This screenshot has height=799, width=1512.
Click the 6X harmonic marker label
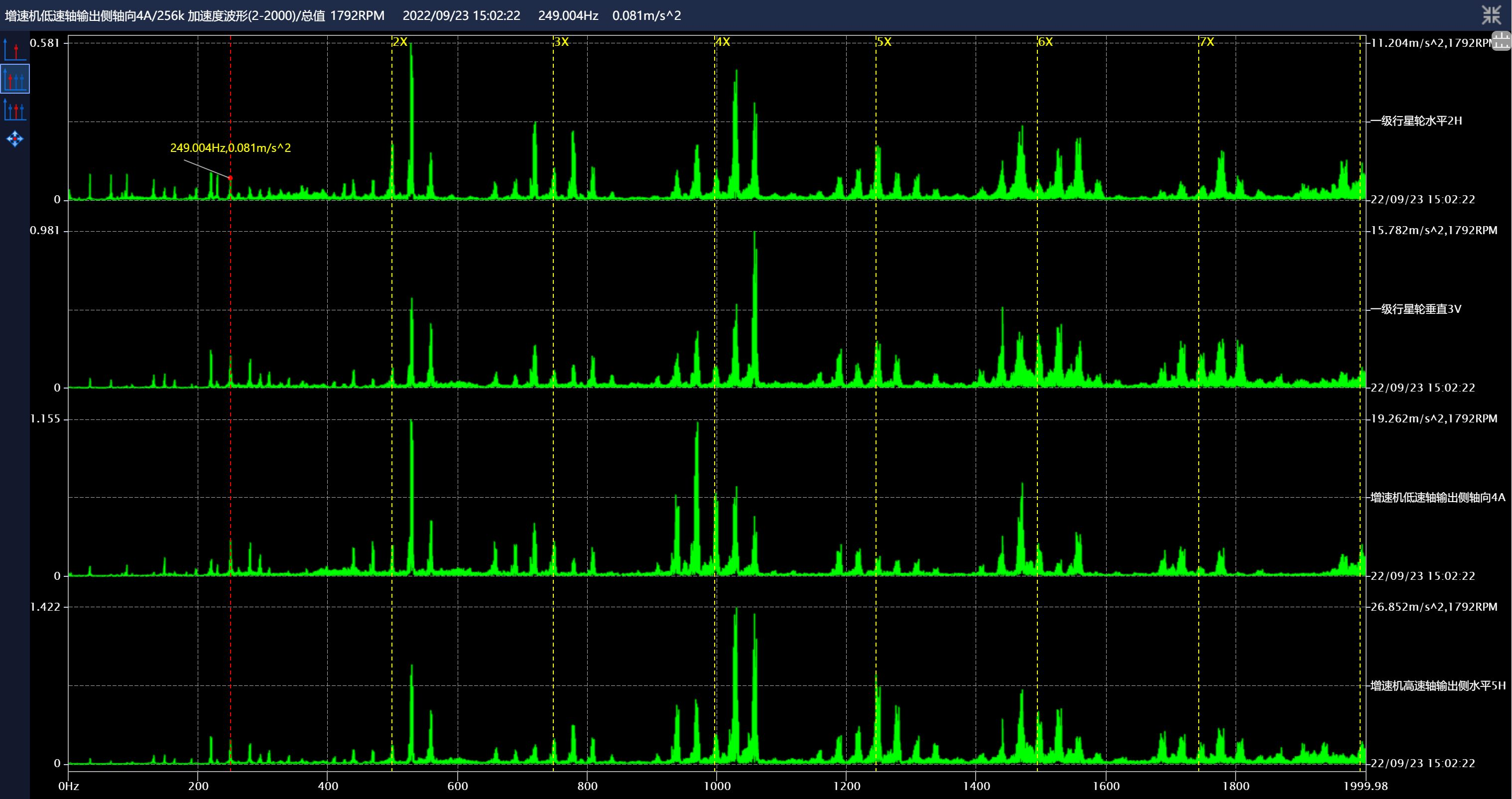tap(1045, 42)
